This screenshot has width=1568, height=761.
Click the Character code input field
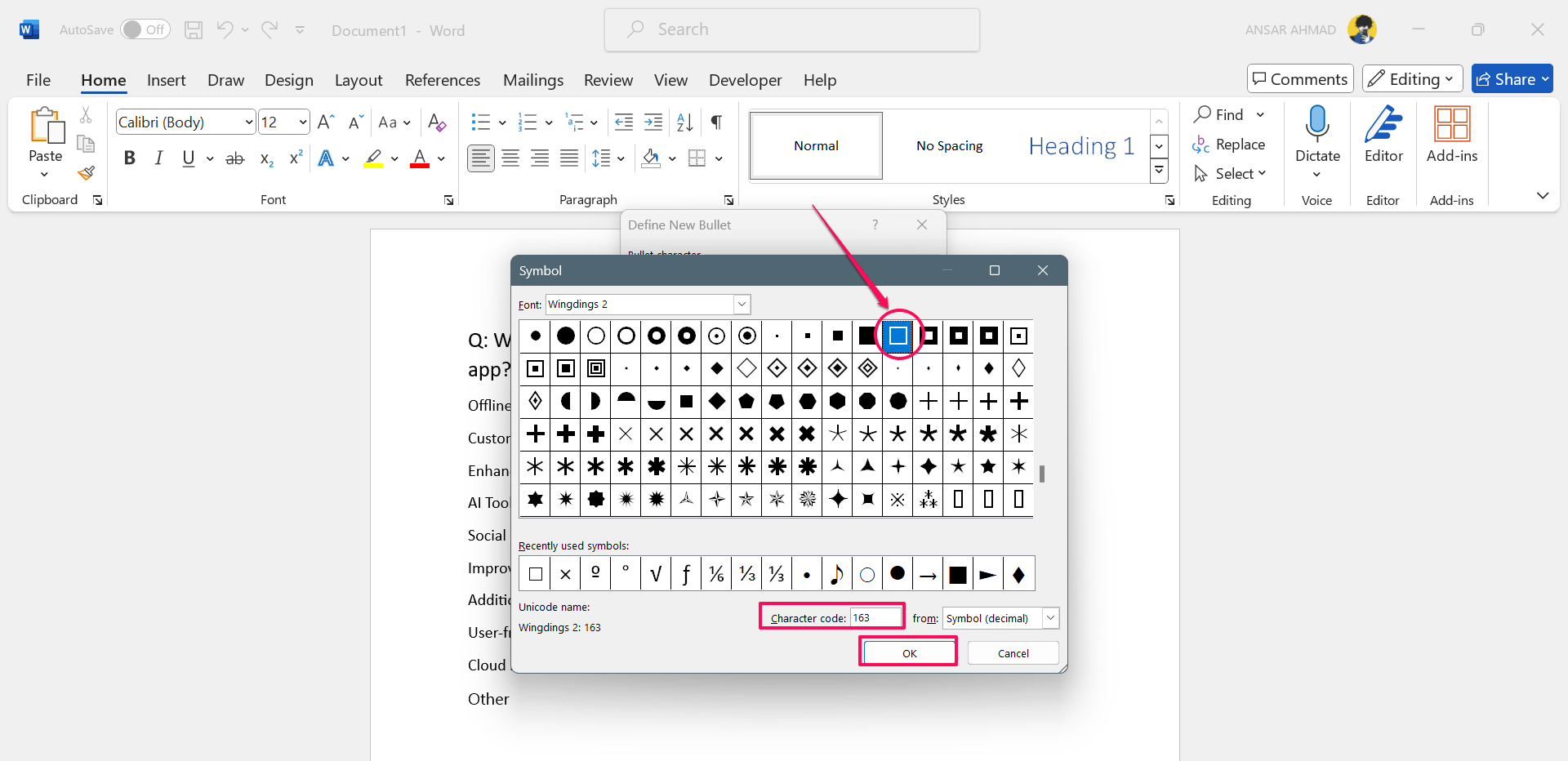coord(875,617)
